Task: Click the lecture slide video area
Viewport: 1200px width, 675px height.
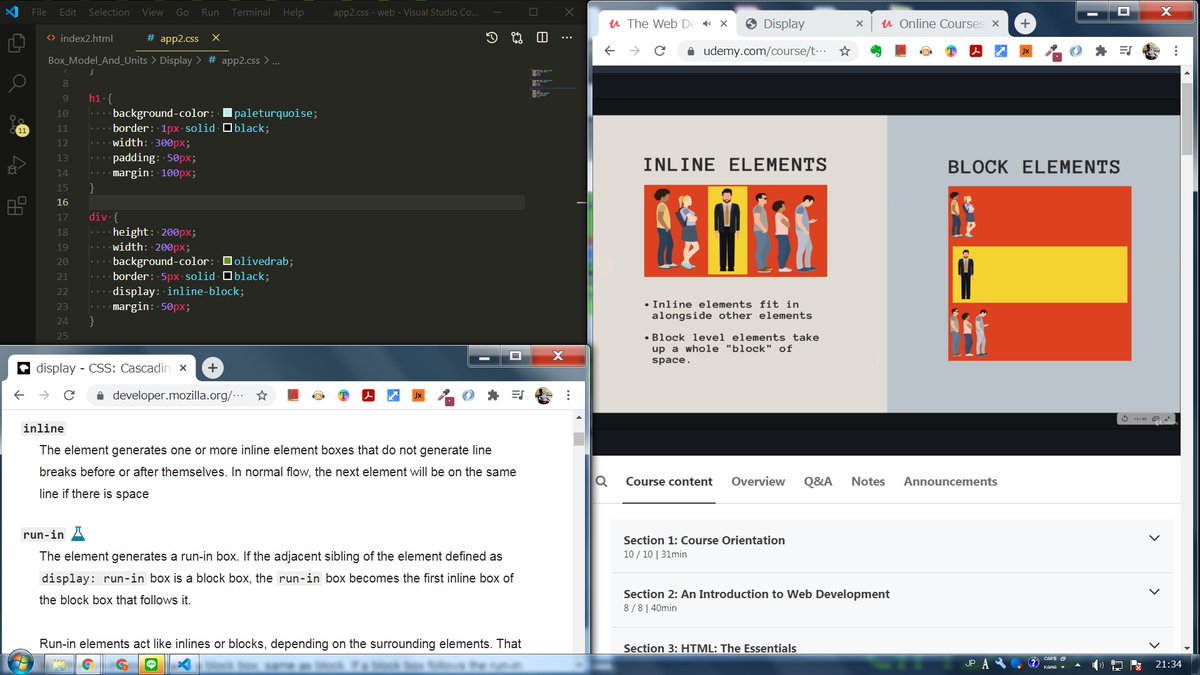Action: [x=886, y=264]
